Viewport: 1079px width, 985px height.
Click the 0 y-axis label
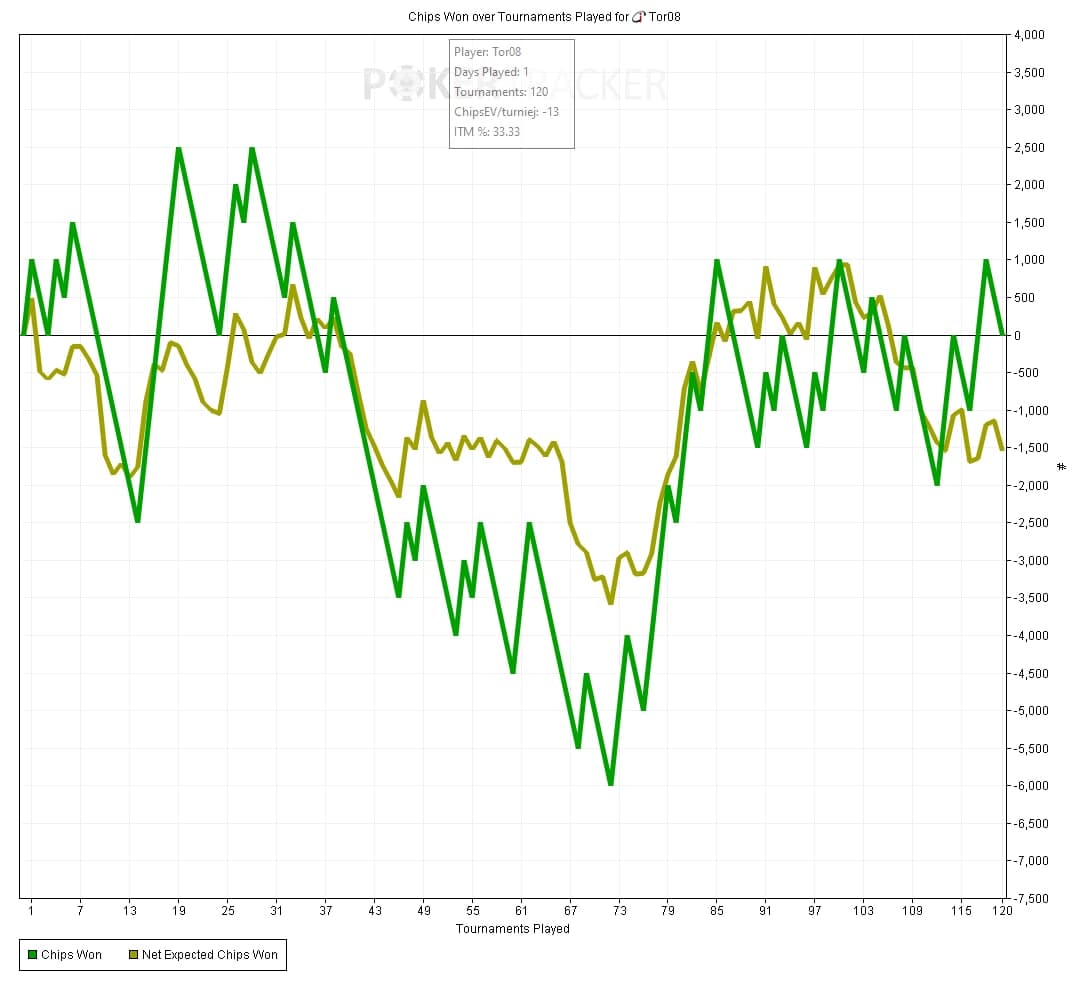coord(1018,335)
